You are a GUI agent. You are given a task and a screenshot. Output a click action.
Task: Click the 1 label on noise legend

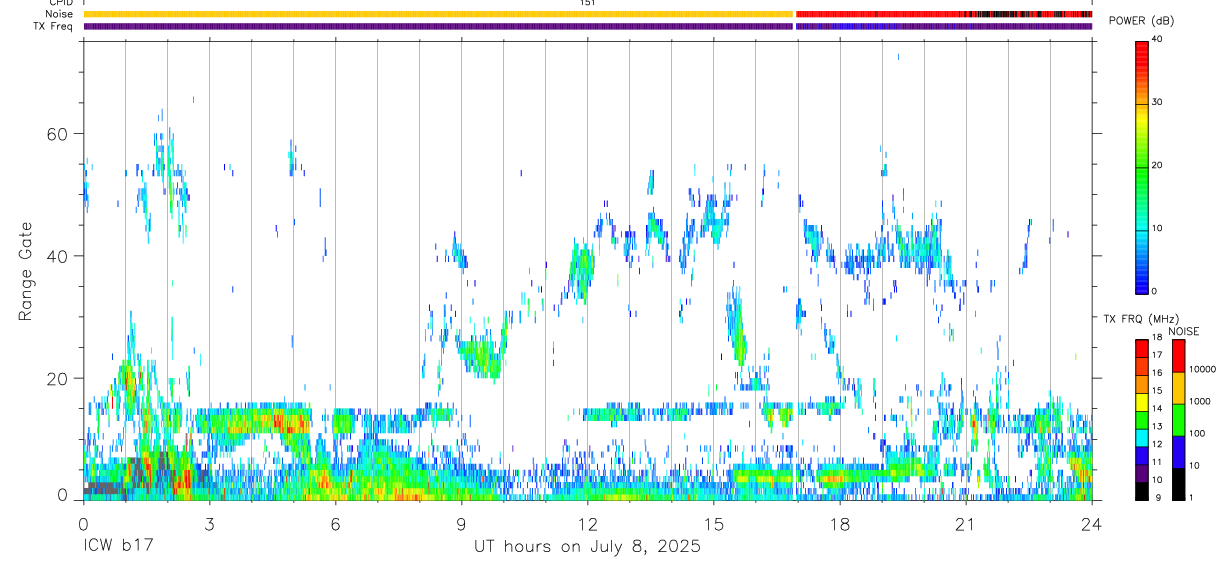1192,497
